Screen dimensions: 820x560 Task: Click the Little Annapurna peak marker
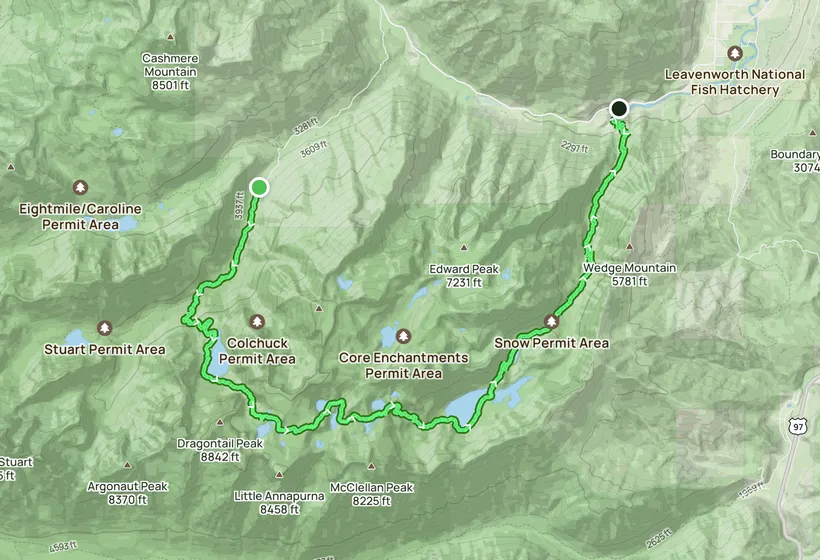(x=279, y=475)
